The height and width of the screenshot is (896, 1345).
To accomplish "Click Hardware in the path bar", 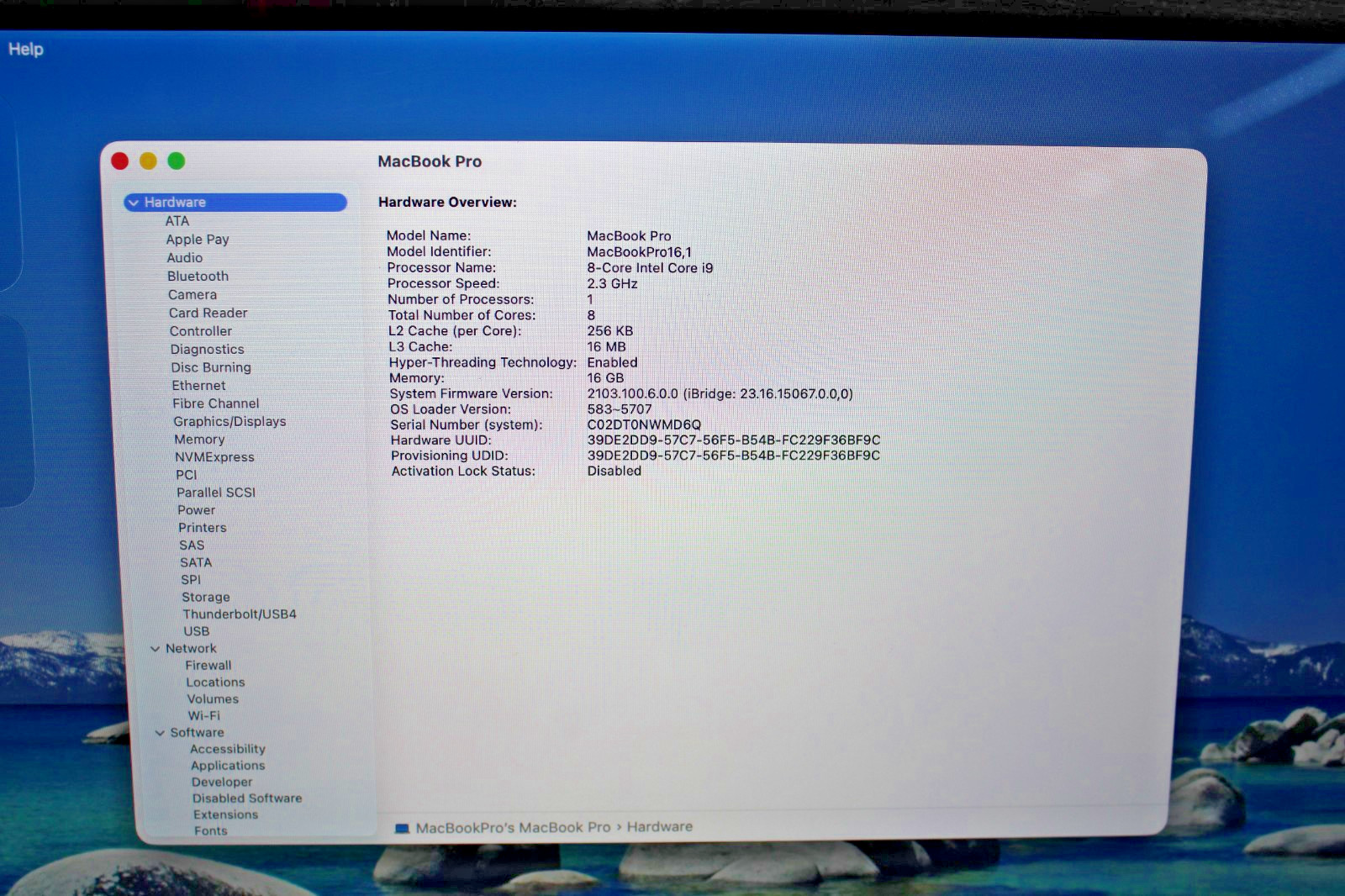I will coord(660,827).
